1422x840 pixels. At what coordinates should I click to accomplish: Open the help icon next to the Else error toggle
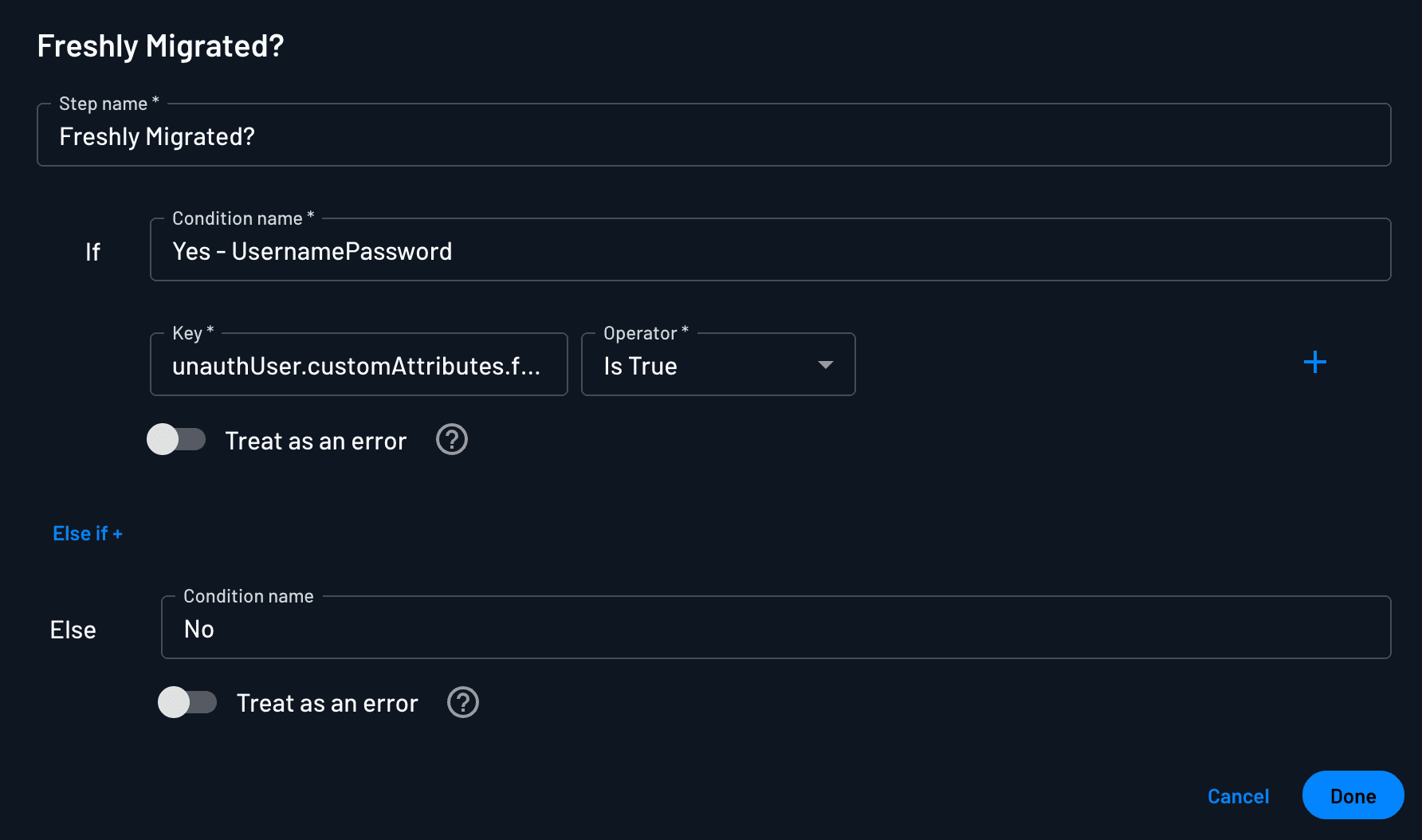(x=462, y=702)
